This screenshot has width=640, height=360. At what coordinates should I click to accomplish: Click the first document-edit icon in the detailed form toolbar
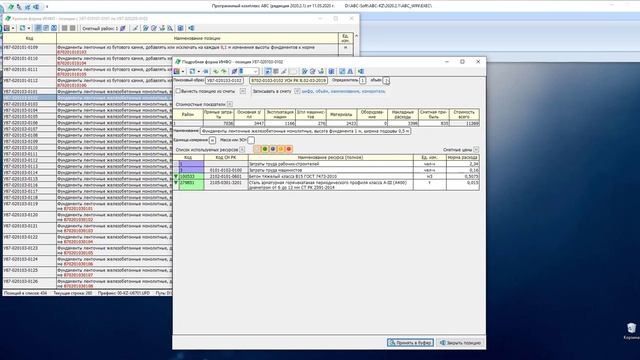pos(304,71)
